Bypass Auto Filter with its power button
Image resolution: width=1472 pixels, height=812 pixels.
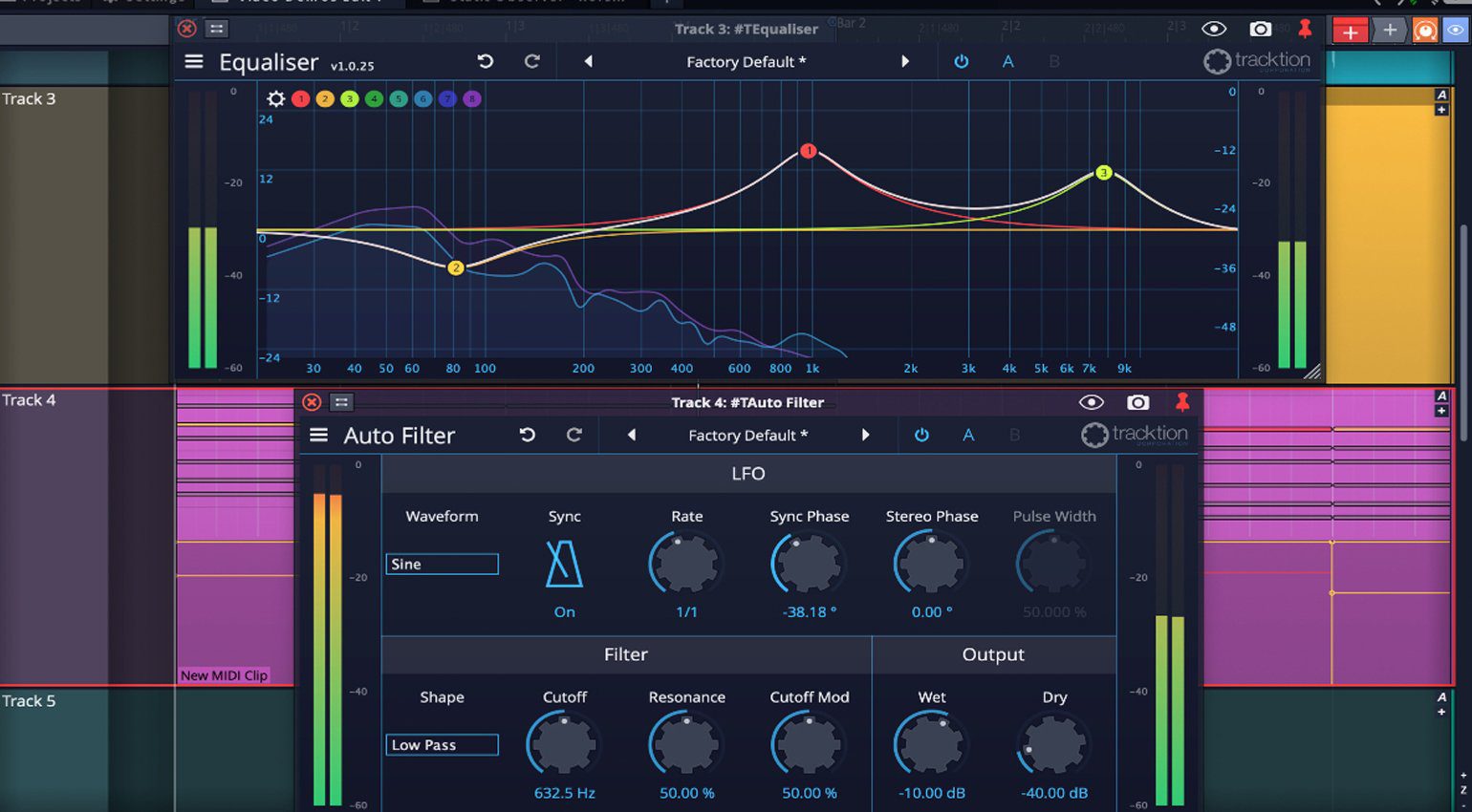[921, 435]
